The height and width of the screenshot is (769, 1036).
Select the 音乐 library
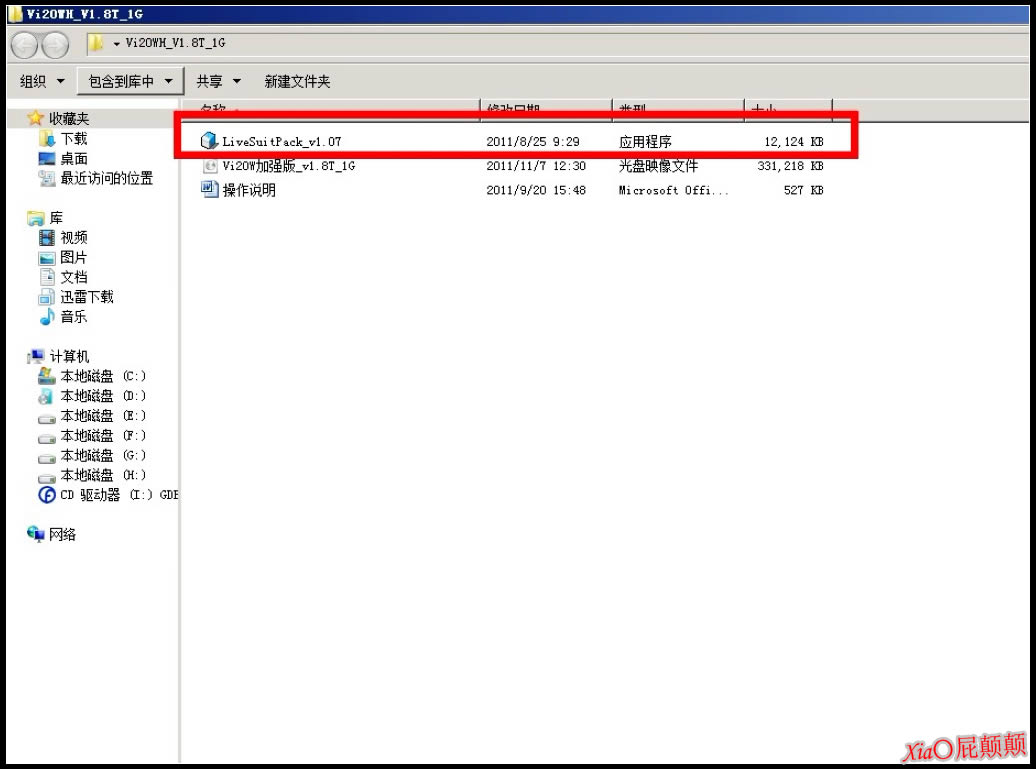73,317
